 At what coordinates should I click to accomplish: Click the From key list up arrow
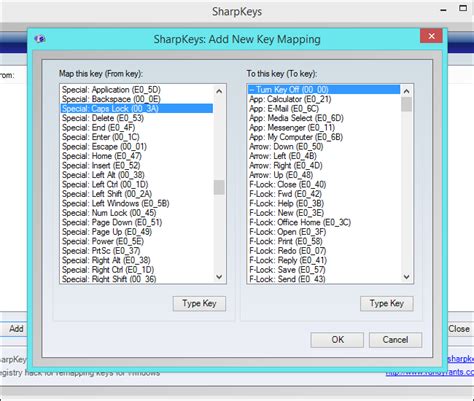click(x=219, y=91)
